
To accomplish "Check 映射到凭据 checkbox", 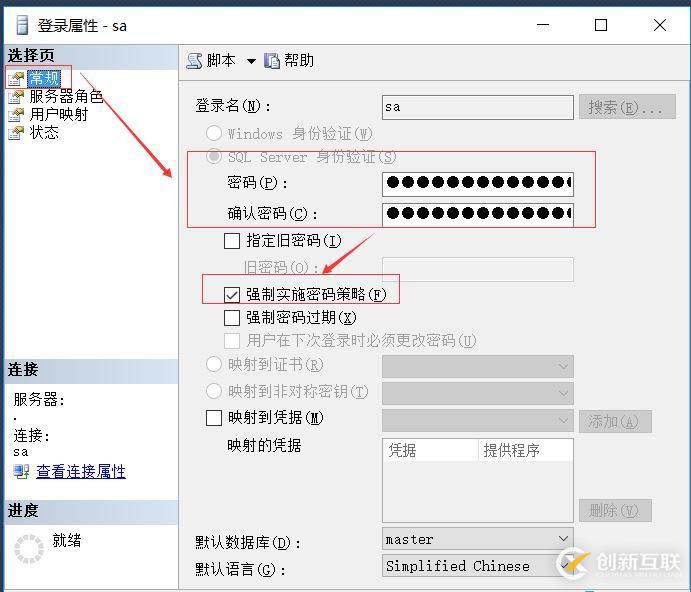I will (x=214, y=418).
